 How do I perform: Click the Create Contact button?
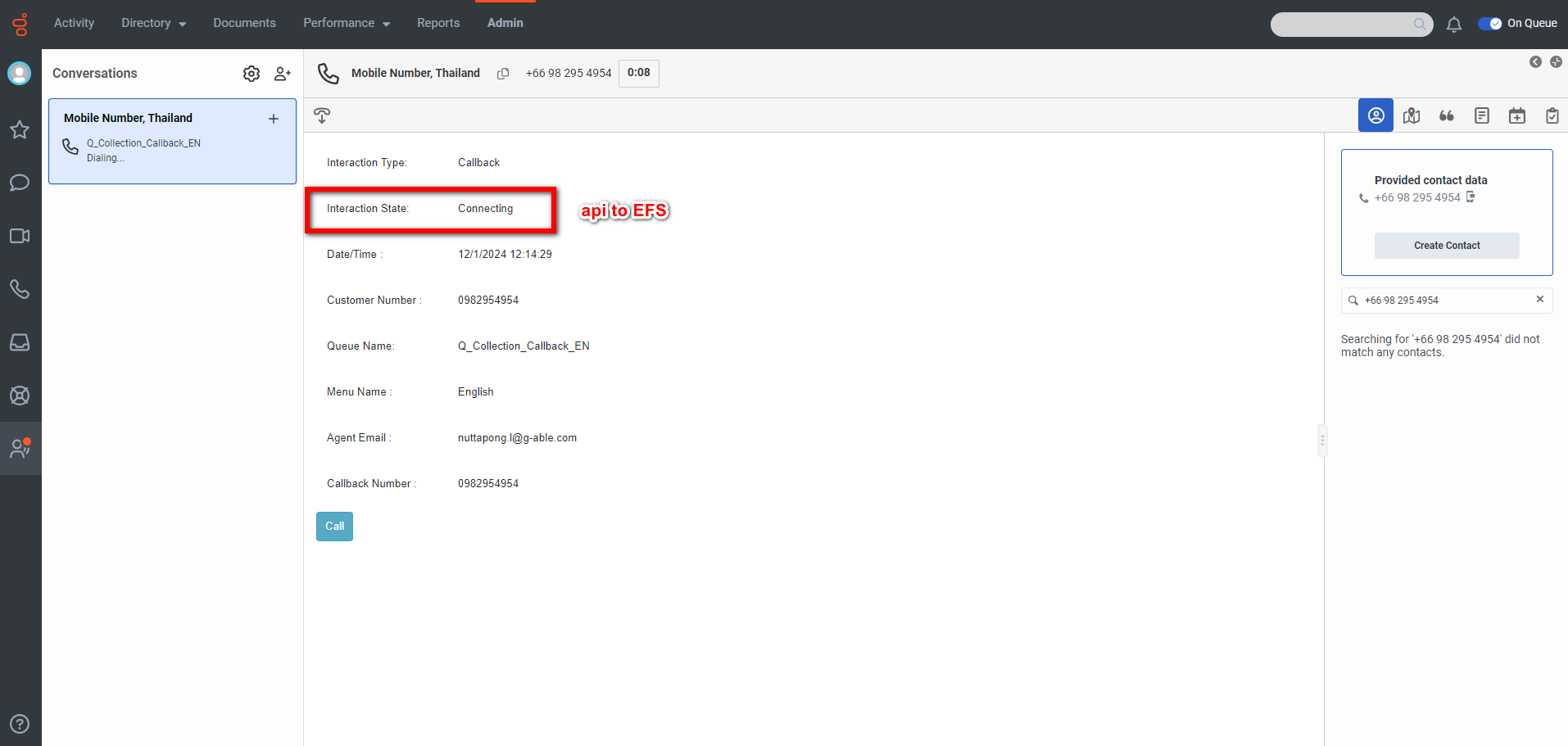tap(1446, 245)
